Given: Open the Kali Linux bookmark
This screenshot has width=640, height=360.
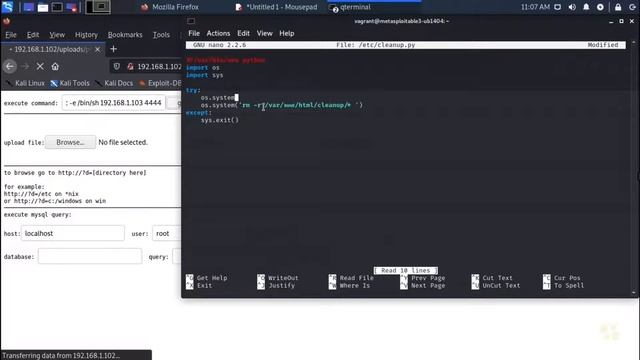Looking at the screenshot, I should [x=25, y=83].
